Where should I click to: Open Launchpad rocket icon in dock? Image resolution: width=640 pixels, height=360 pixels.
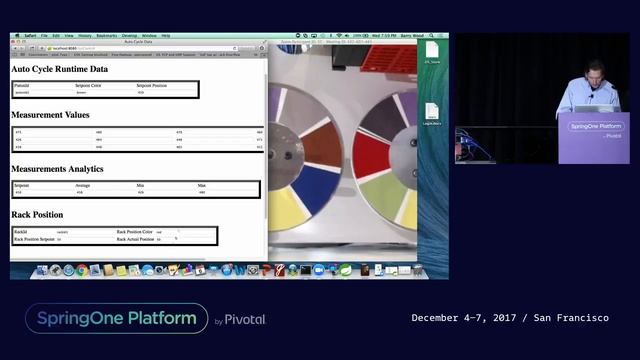click(55, 270)
